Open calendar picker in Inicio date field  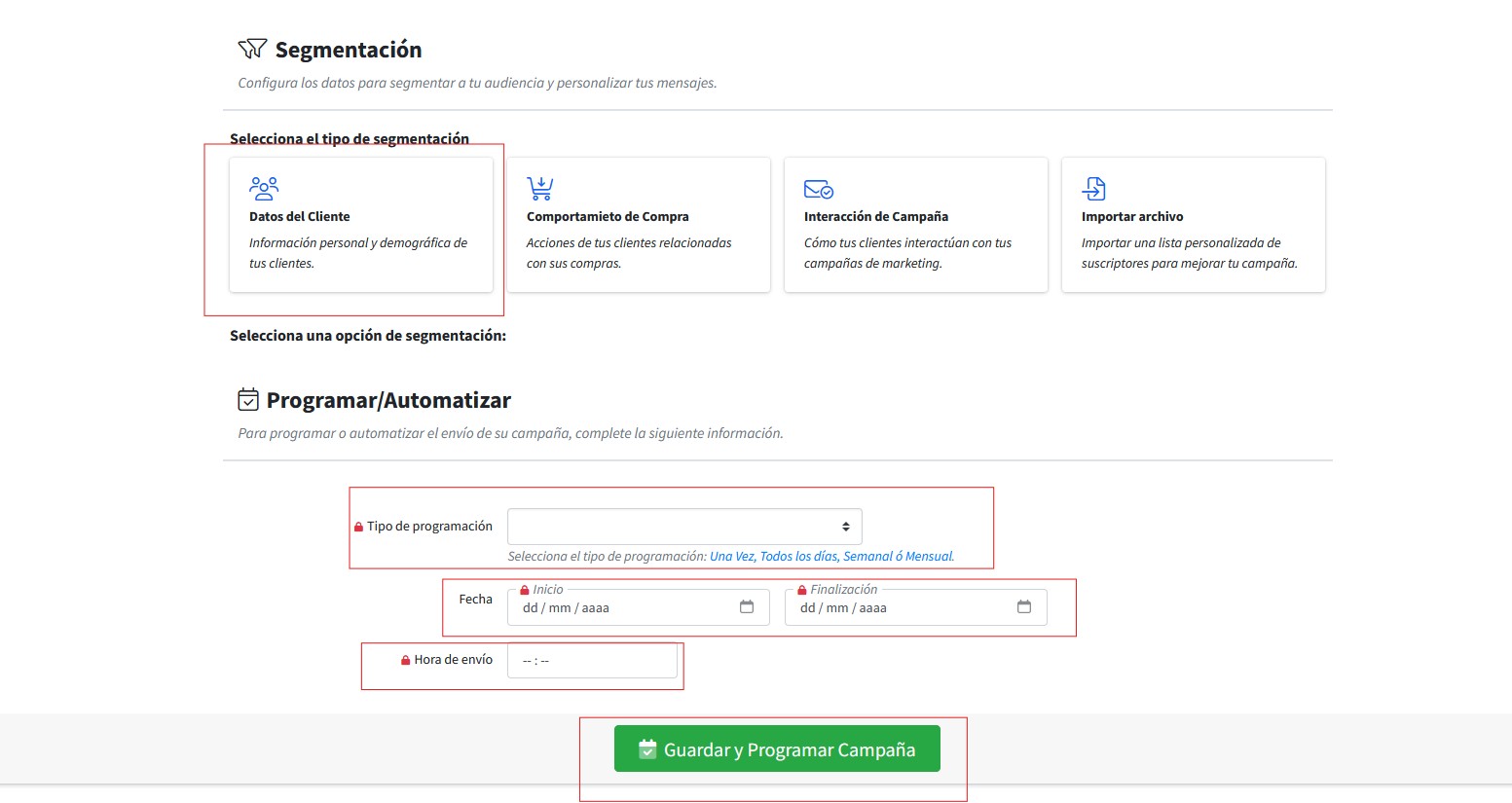tap(747, 607)
